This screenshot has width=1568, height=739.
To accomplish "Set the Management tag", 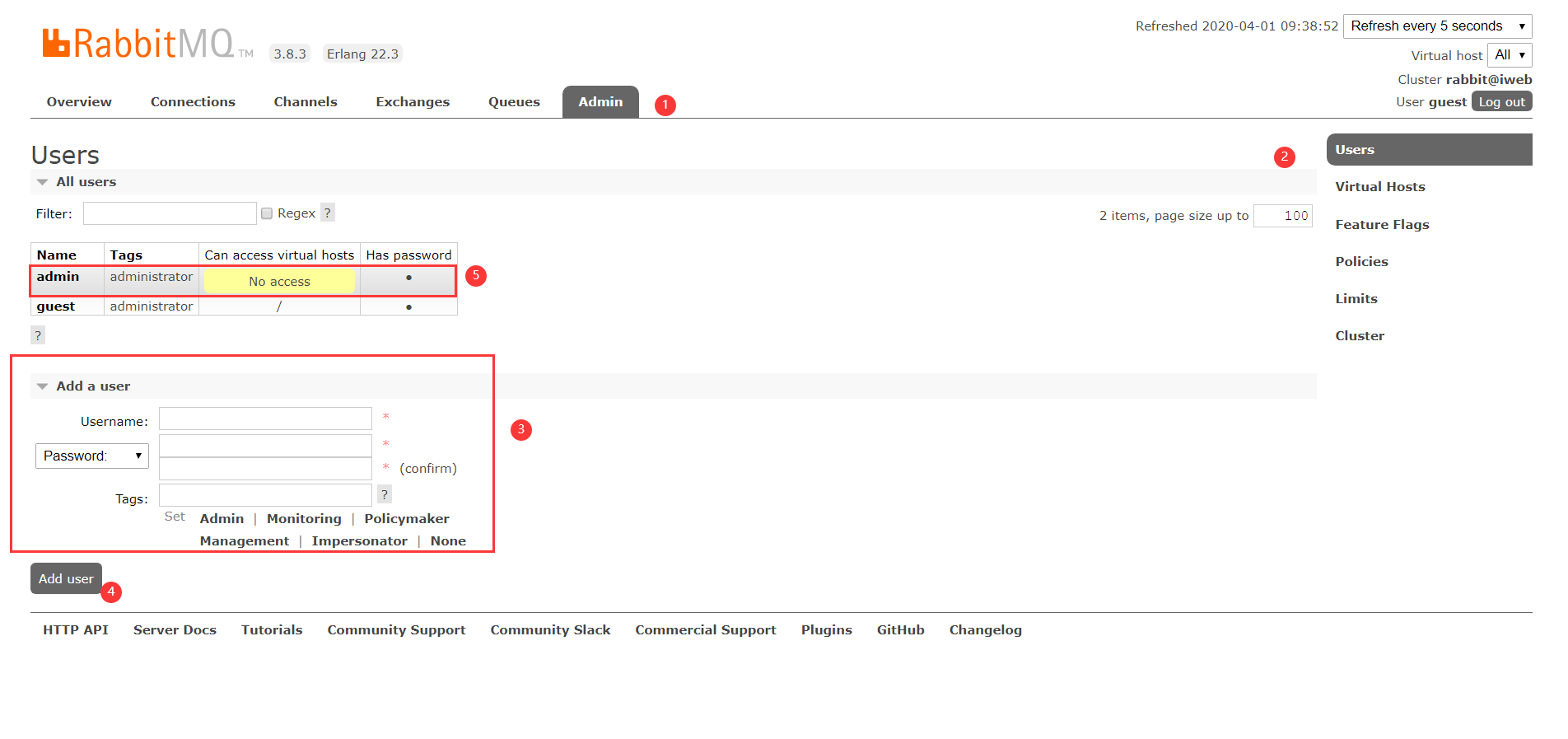I will tap(245, 541).
